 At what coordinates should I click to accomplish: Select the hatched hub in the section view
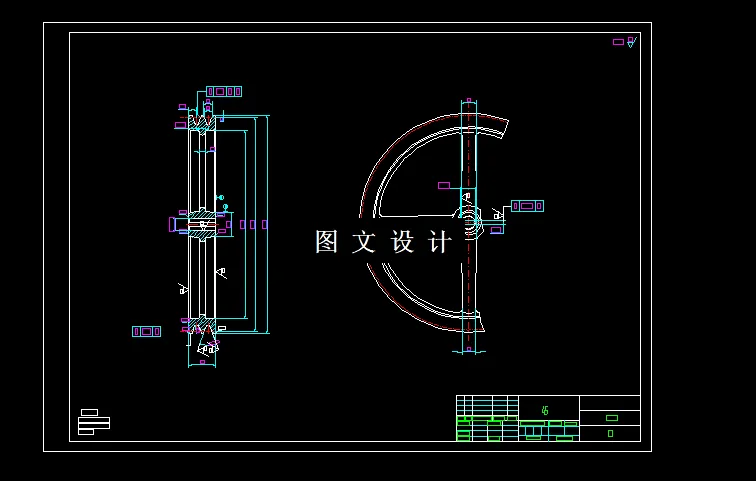pyautogui.click(x=202, y=225)
